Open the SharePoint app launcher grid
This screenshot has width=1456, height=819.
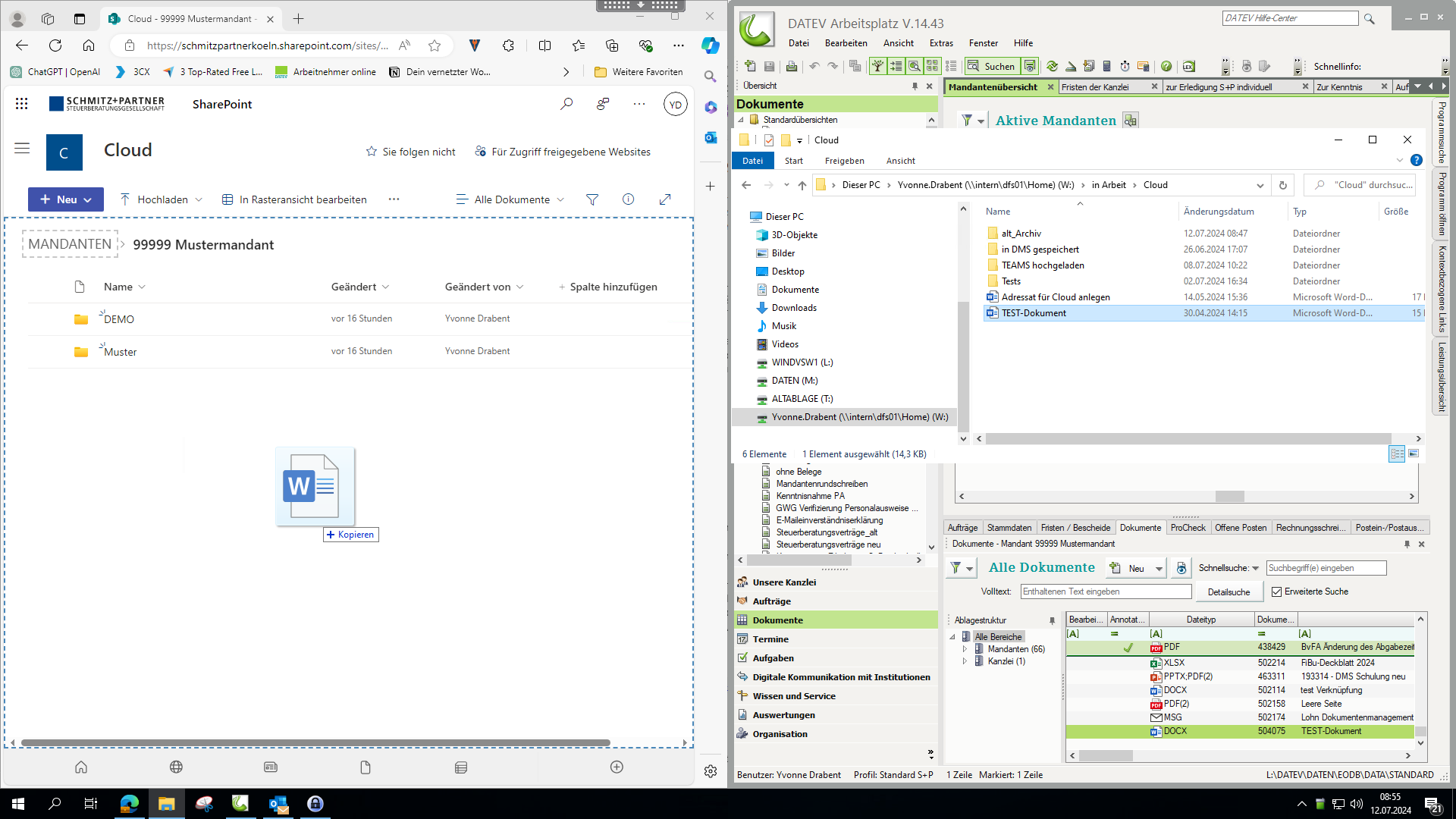click(21, 104)
